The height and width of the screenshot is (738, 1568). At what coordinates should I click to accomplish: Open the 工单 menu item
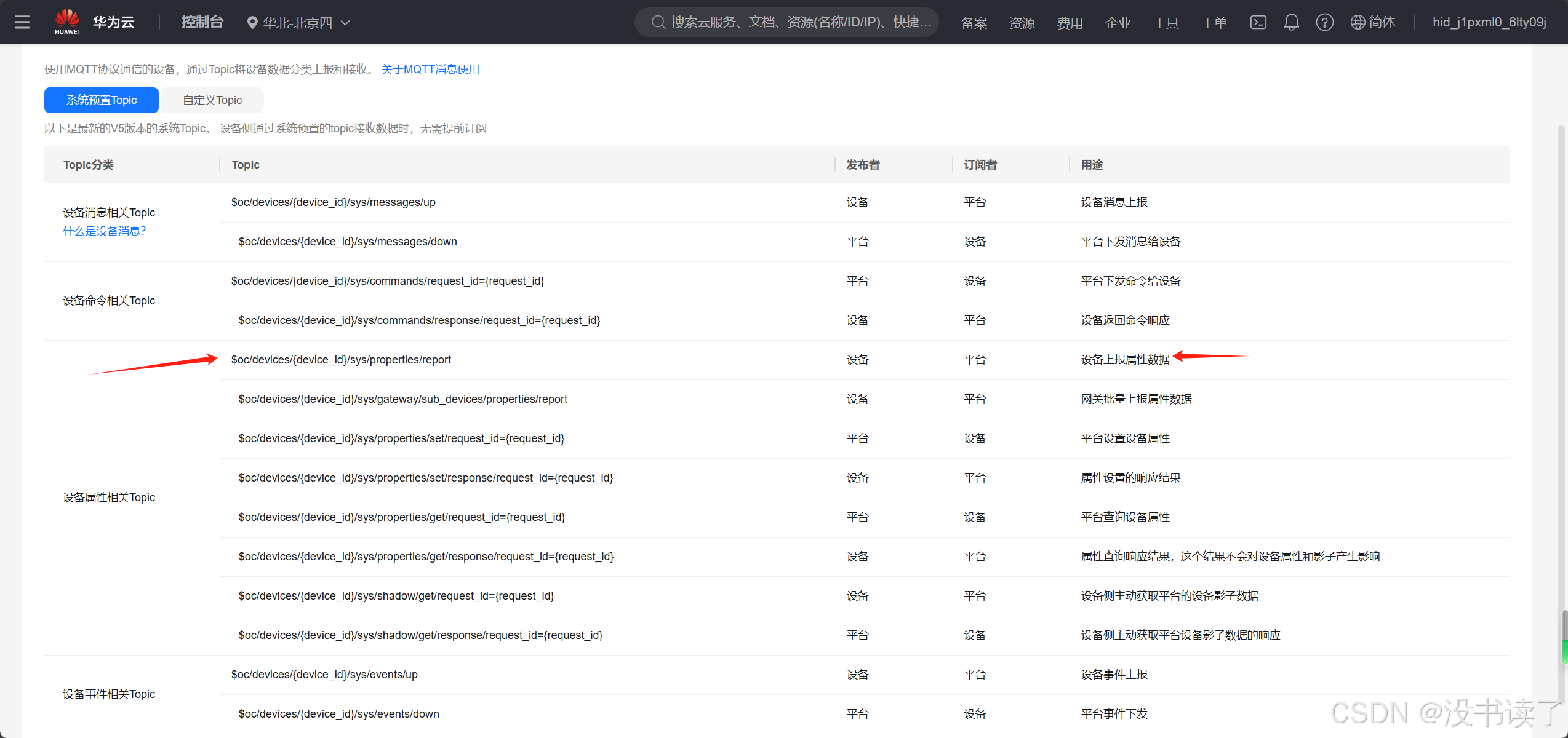click(x=1214, y=23)
